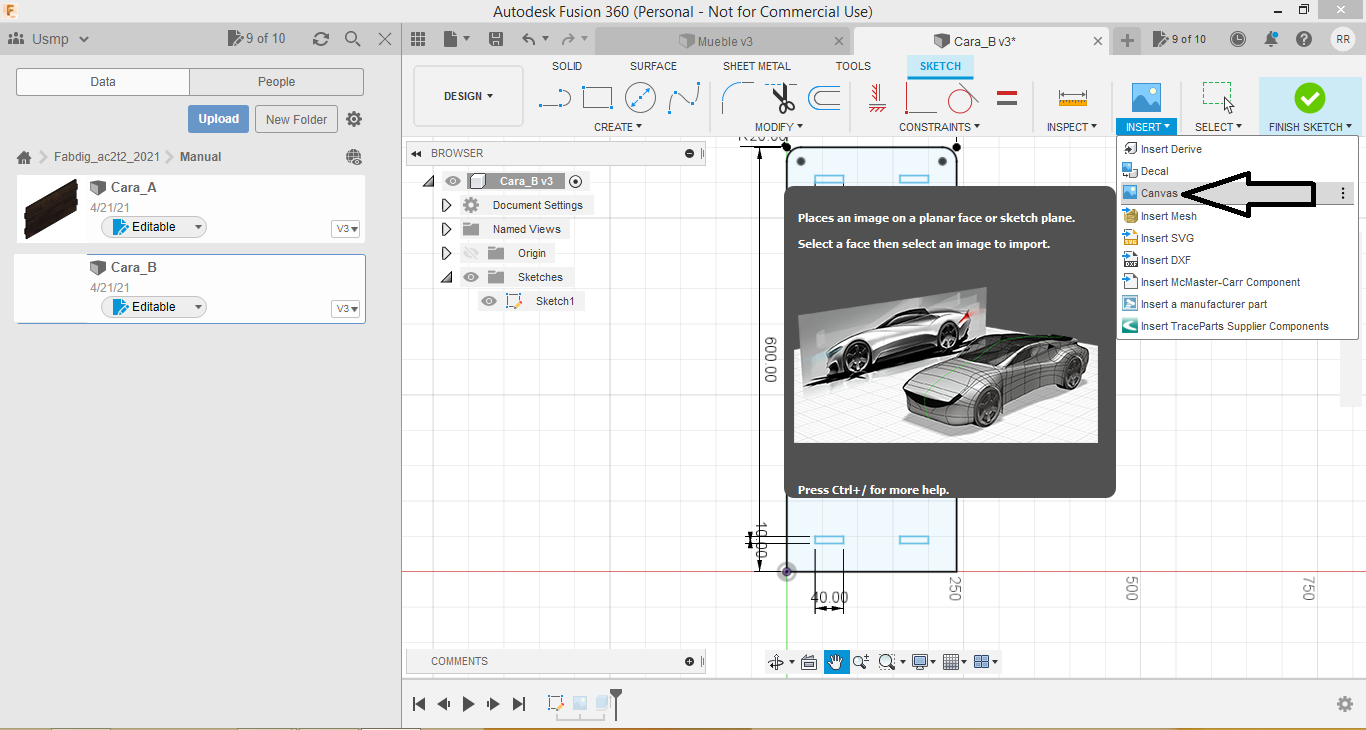The height and width of the screenshot is (730, 1366).
Task: Choose Insert SVG from Insert menu
Action: point(1167,238)
